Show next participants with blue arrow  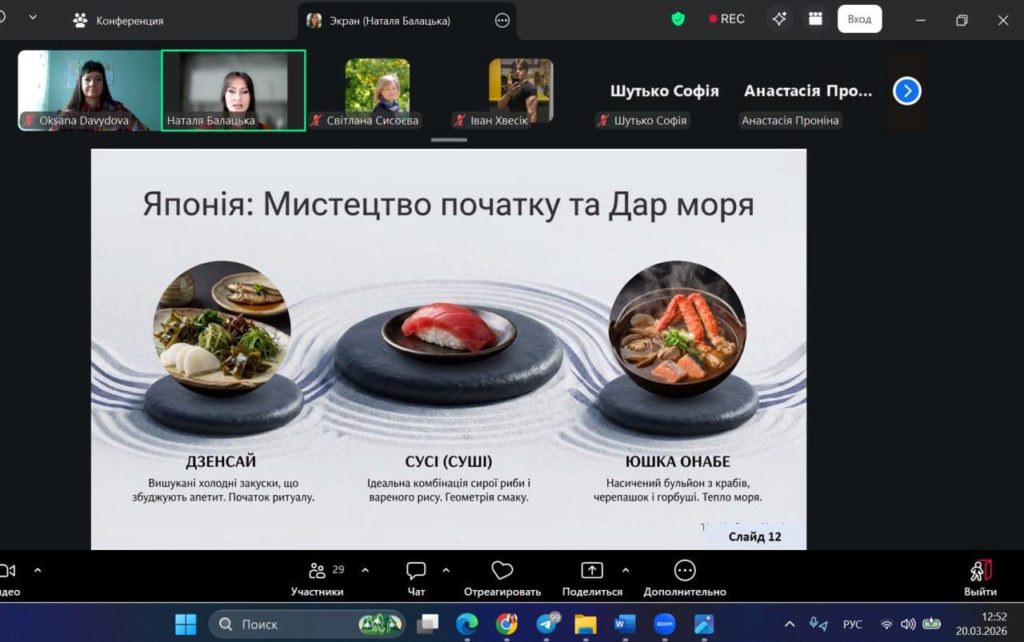(907, 91)
